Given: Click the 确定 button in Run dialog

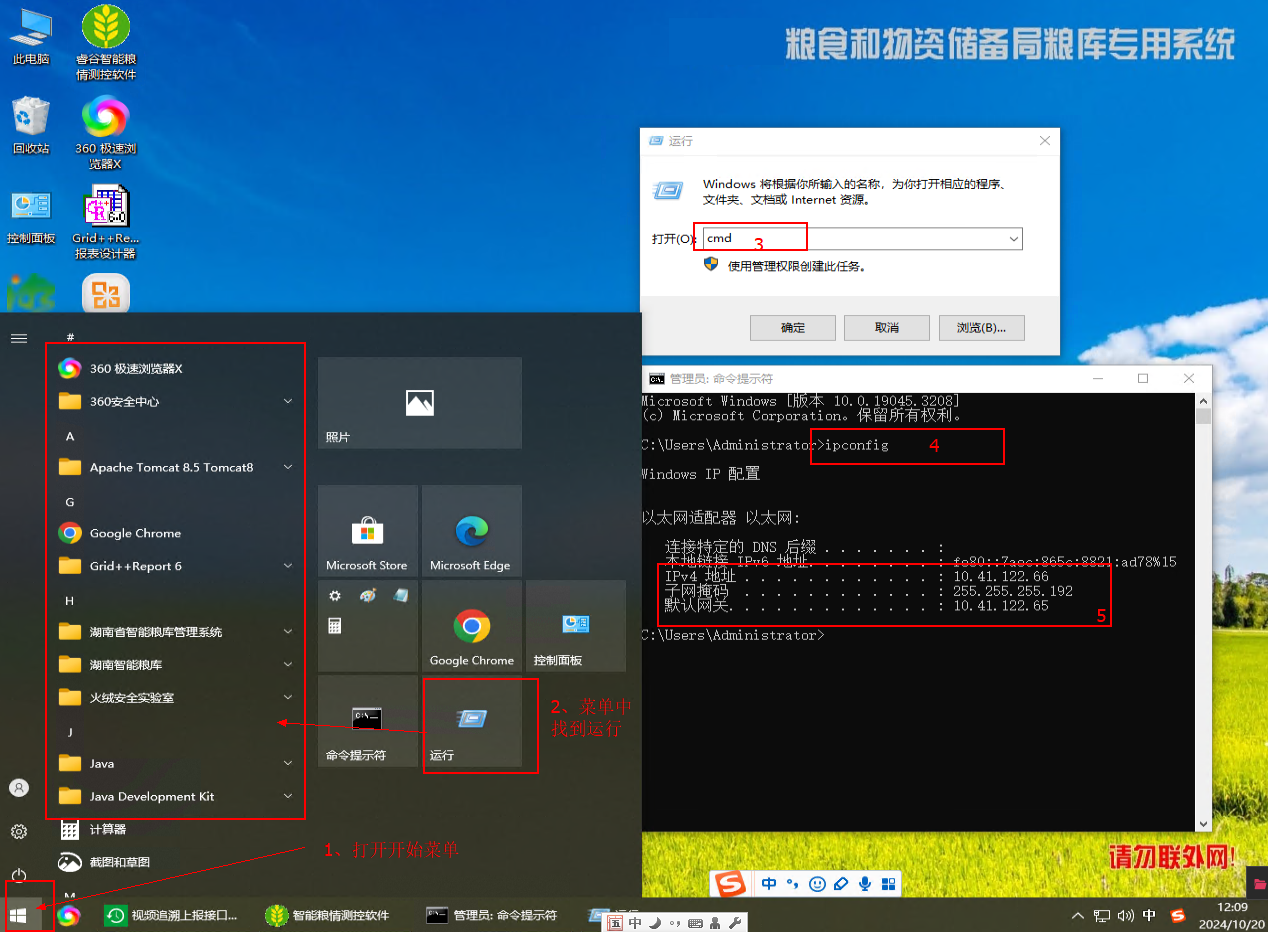Looking at the screenshot, I should point(792,327).
